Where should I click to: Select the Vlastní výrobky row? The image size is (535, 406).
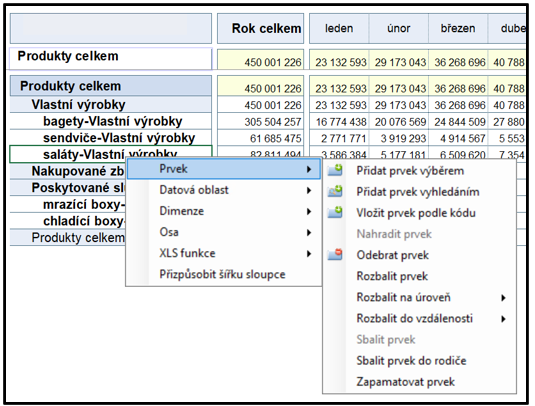click(111, 104)
